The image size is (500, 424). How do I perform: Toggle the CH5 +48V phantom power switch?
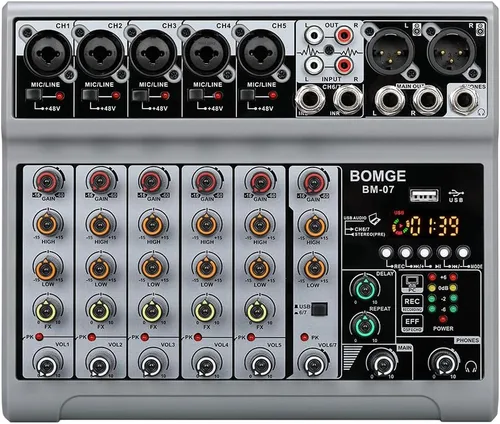tap(248, 96)
